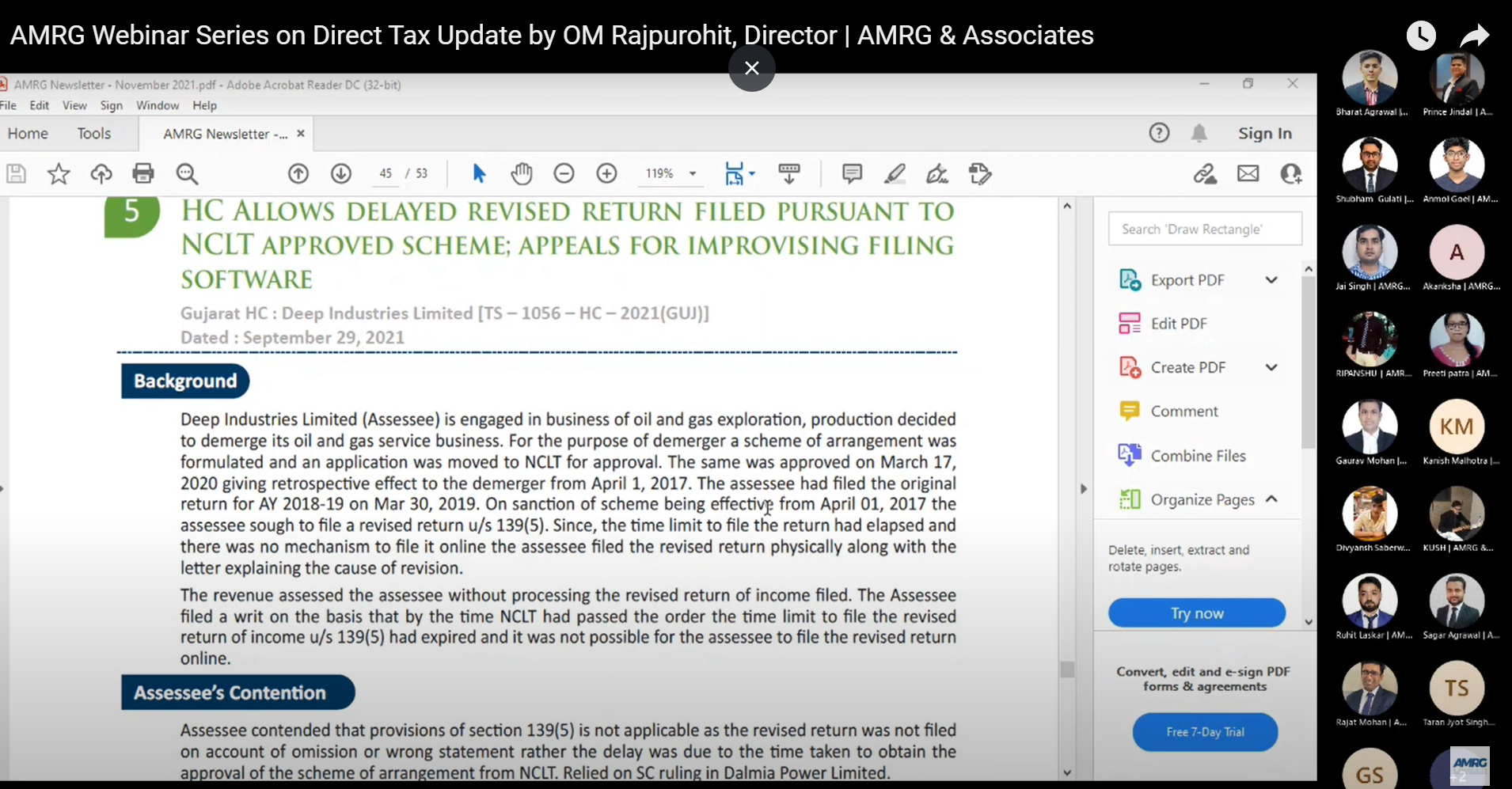Click the cloud upload icon
The height and width of the screenshot is (789, 1512).
101,173
